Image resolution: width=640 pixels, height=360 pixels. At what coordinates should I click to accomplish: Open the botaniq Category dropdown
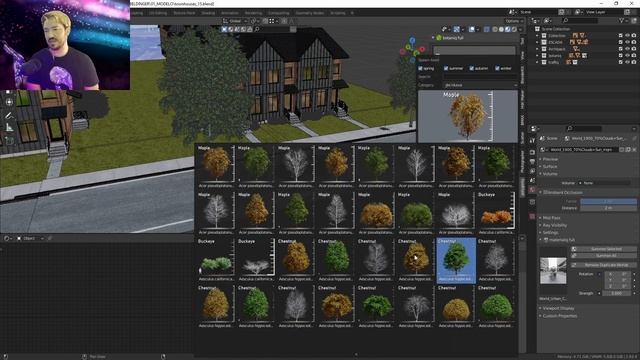coord(480,85)
